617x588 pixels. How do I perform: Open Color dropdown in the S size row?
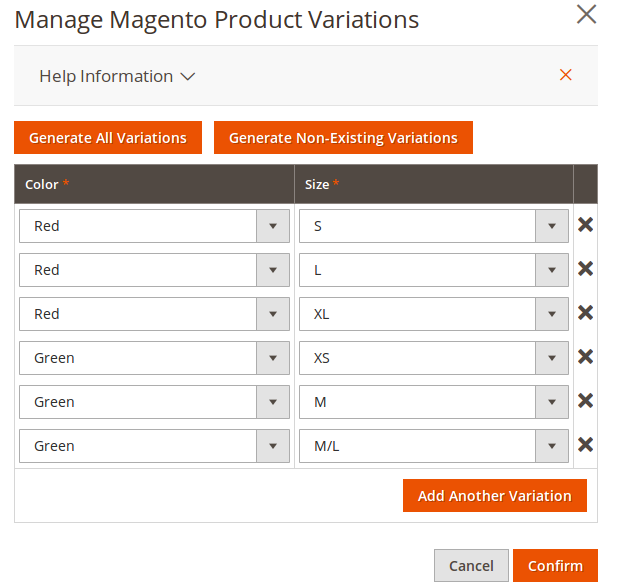[x=154, y=226]
